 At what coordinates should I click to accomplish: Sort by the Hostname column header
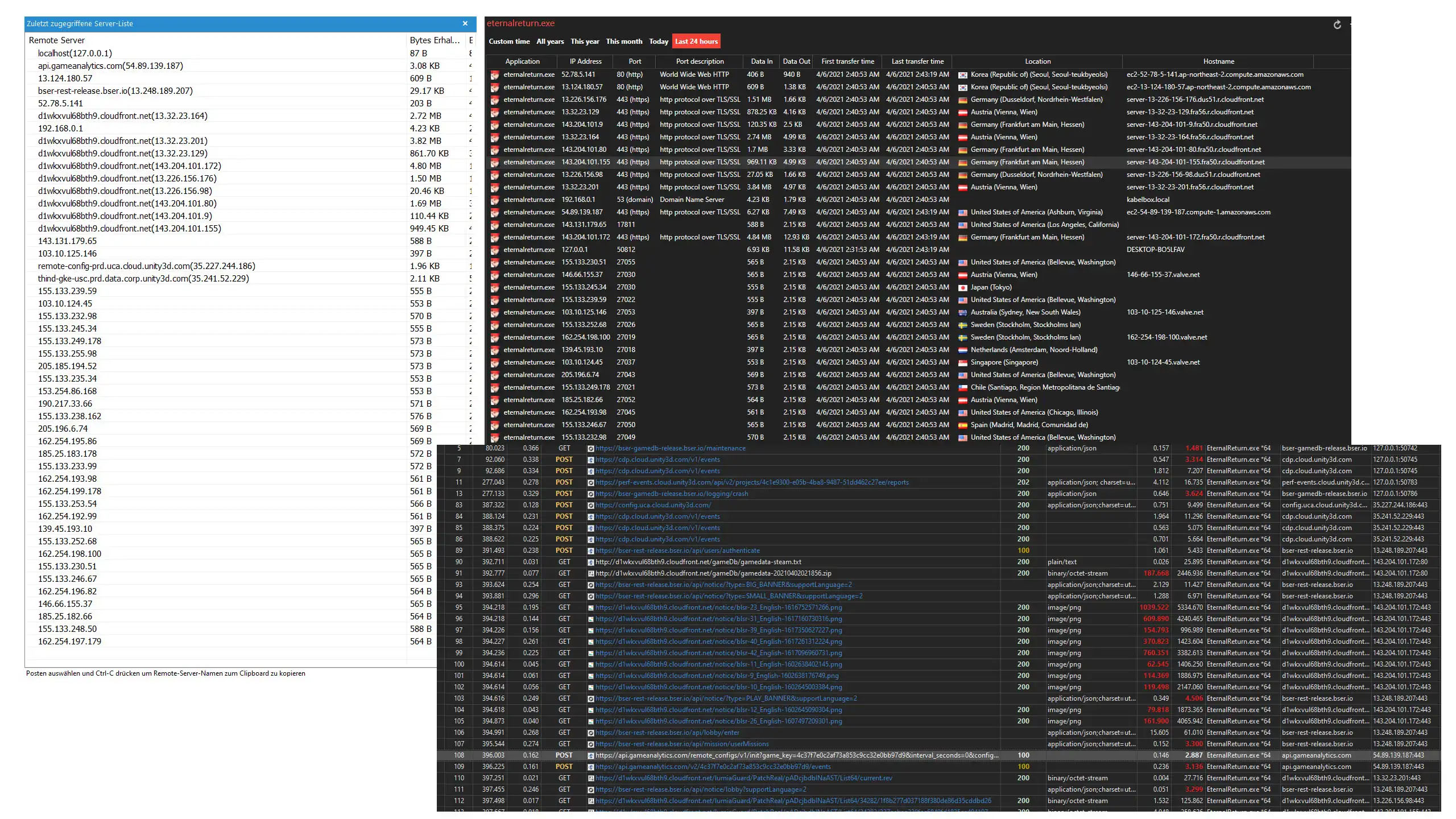[x=1218, y=61]
